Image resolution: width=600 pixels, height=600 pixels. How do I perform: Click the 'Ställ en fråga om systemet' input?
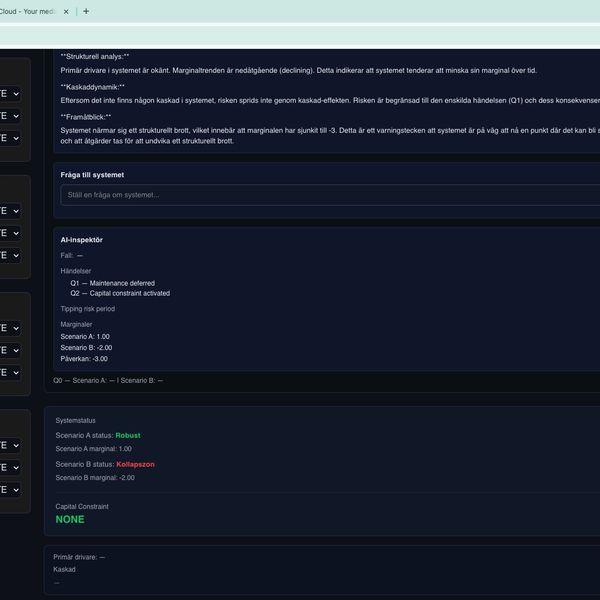pyautogui.click(x=330, y=195)
